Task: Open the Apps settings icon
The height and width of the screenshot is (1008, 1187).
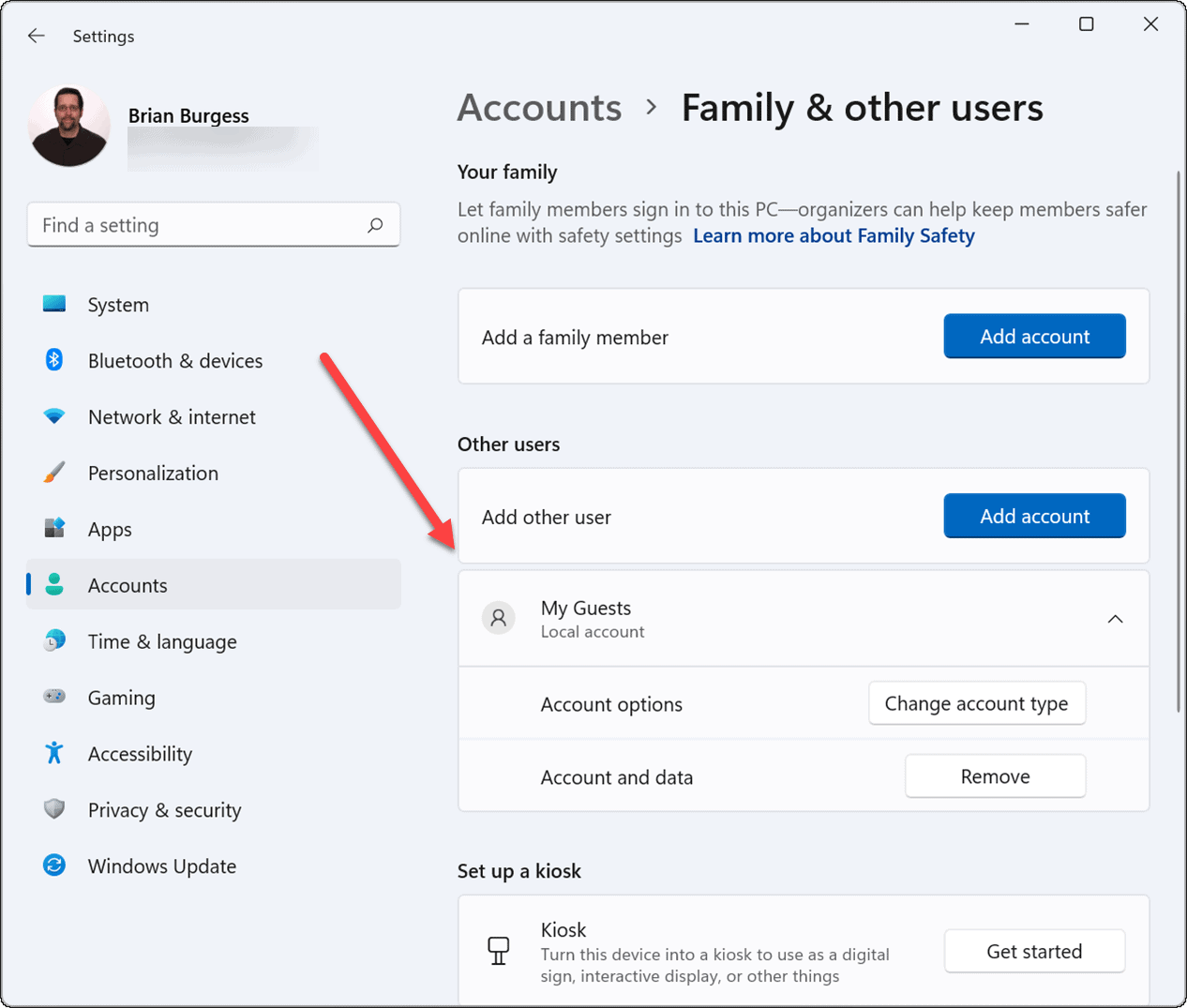Action: click(x=54, y=529)
